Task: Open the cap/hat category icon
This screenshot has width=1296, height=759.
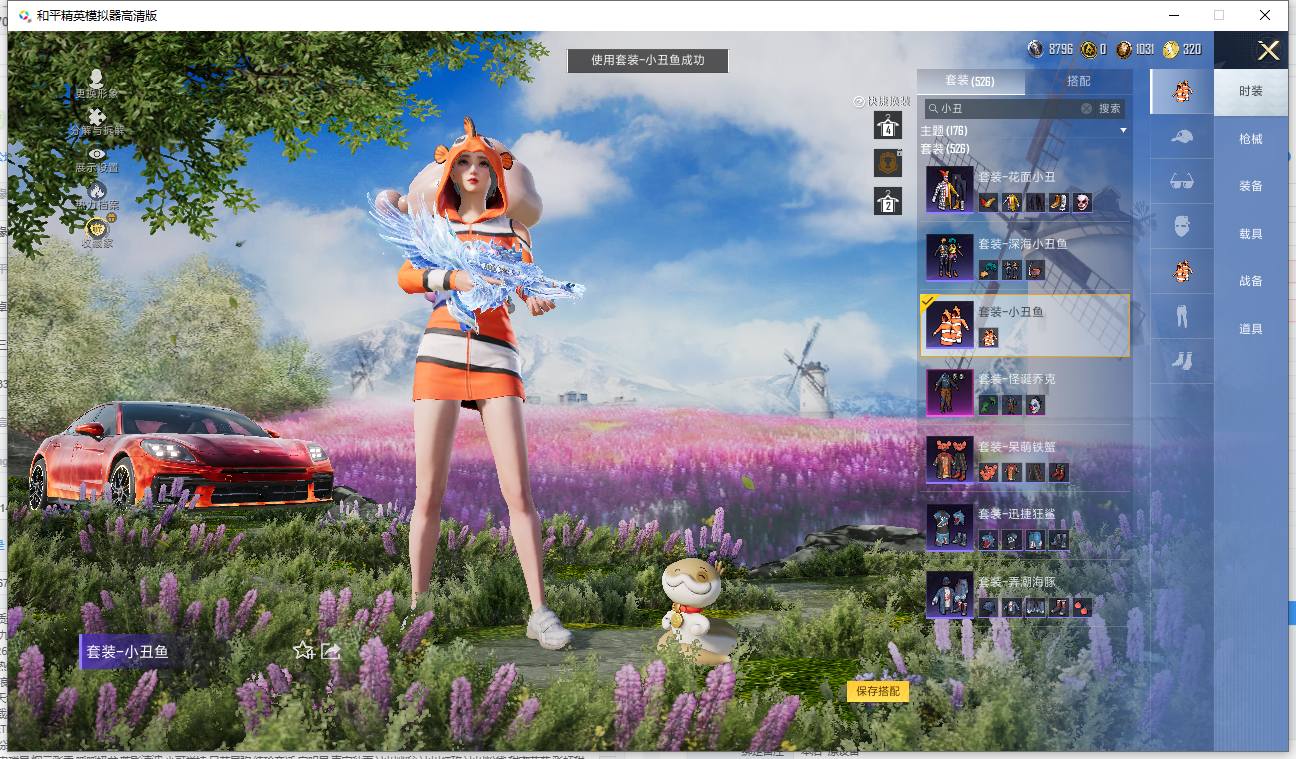Action: pyautogui.click(x=1182, y=137)
